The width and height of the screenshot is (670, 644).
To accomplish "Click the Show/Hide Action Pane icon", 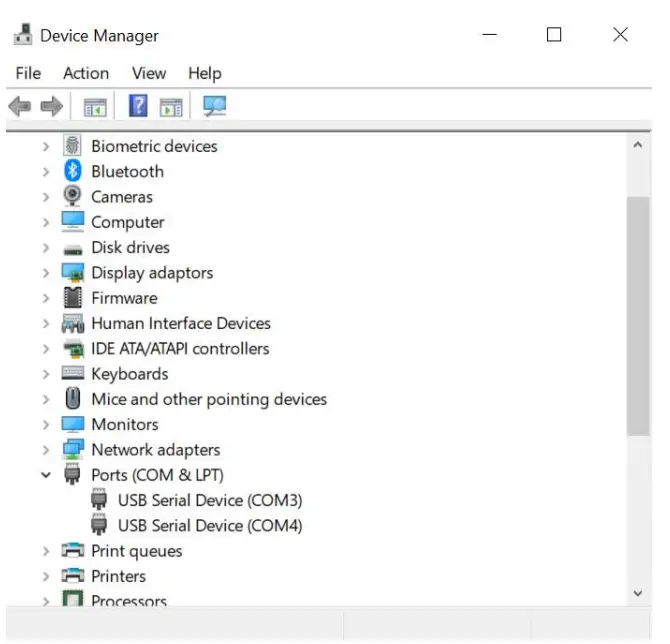I will click(171, 105).
